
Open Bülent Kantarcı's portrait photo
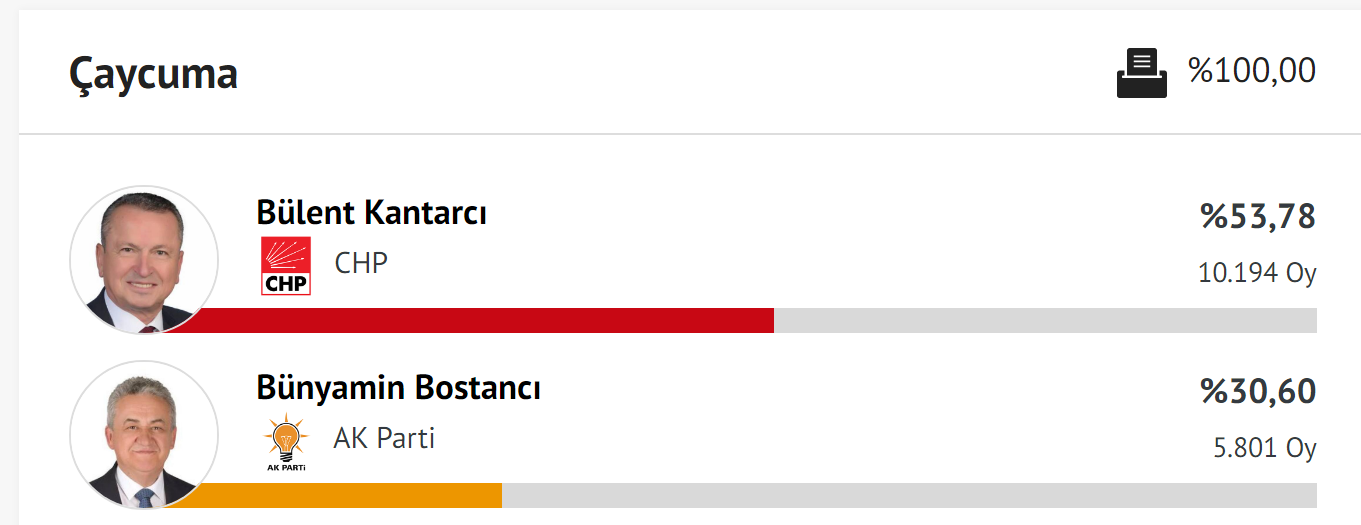[x=144, y=260]
